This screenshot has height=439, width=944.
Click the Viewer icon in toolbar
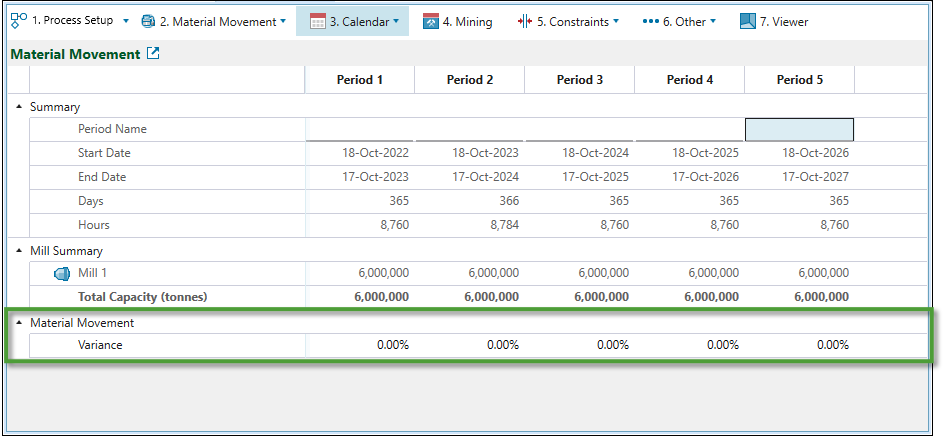click(747, 21)
